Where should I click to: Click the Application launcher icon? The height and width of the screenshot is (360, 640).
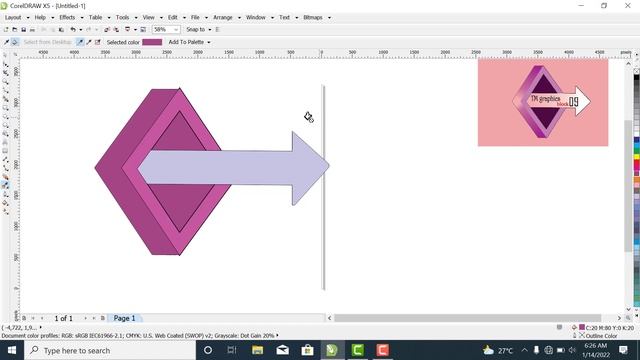128,29
